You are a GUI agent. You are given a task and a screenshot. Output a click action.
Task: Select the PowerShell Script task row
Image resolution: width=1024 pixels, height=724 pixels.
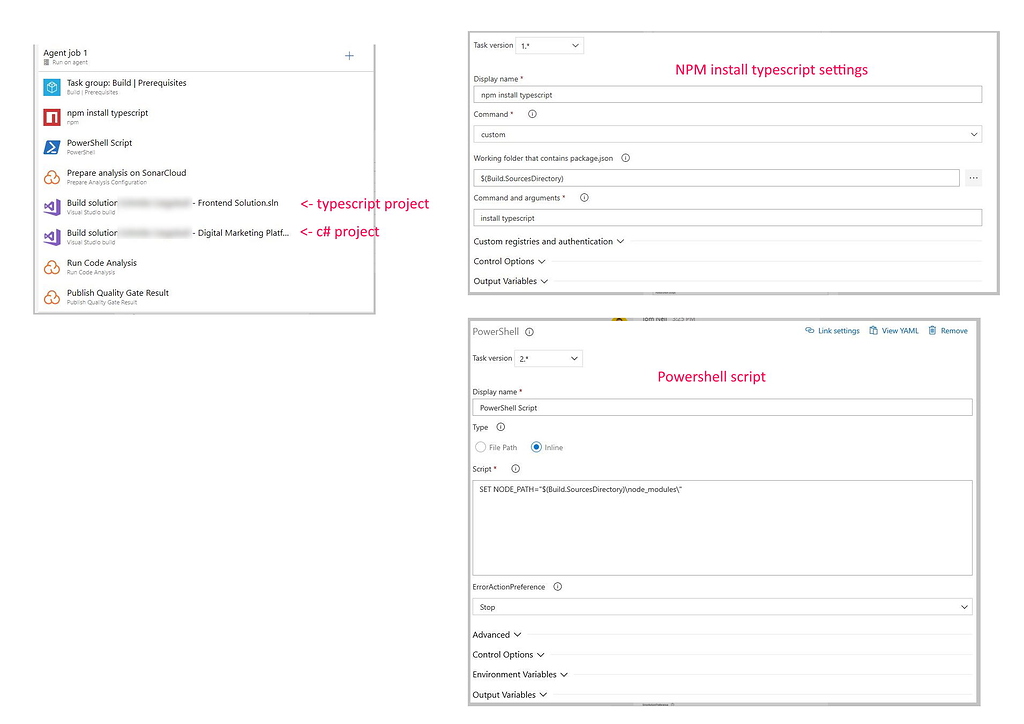point(206,147)
